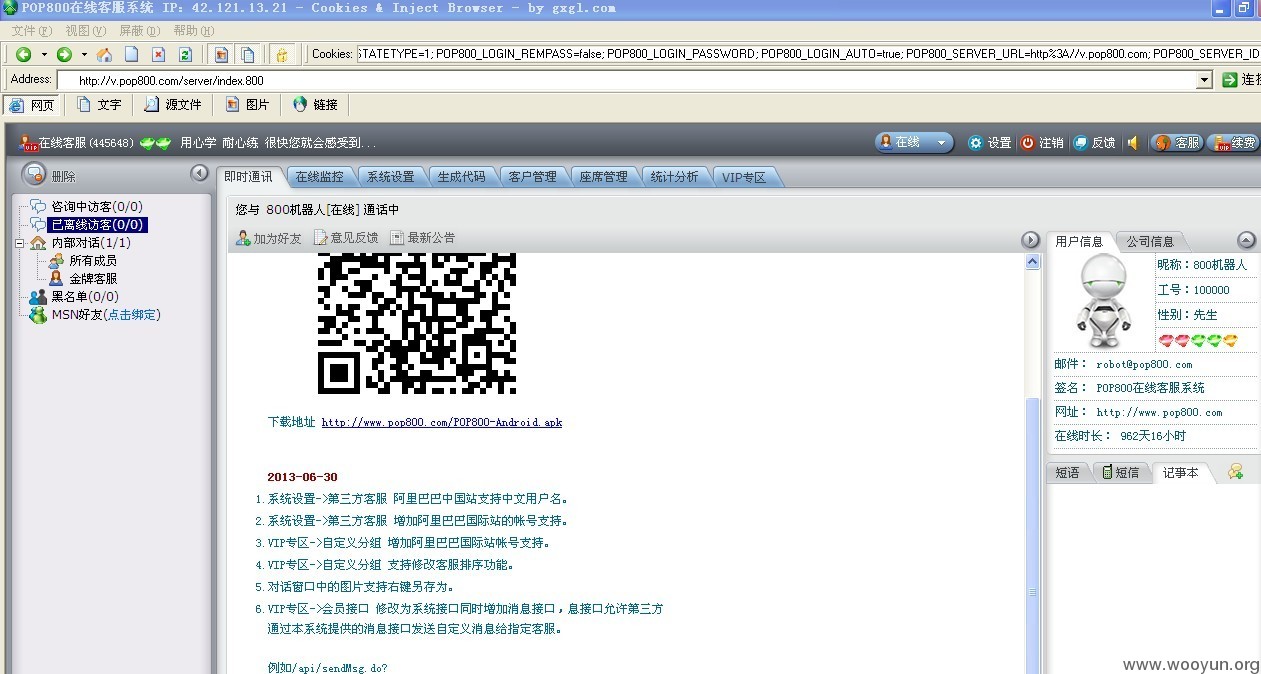Viewport: 1261px width, 674px height.
Task: View 最新公告 latest announcements icon
Action: point(397,238)
